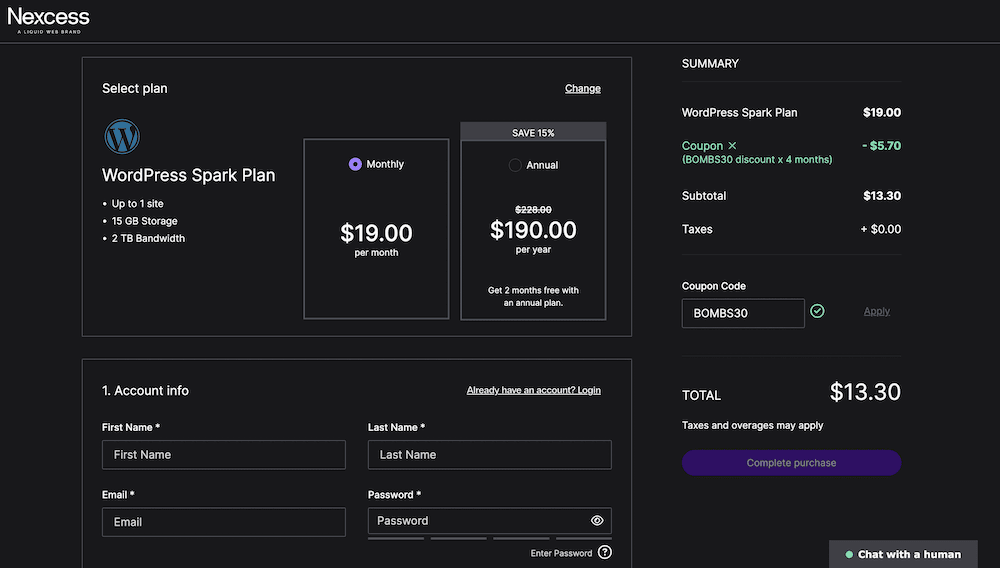Click the 'BOMBS30 discount x 4 months' note

click(x=757, y=160)
